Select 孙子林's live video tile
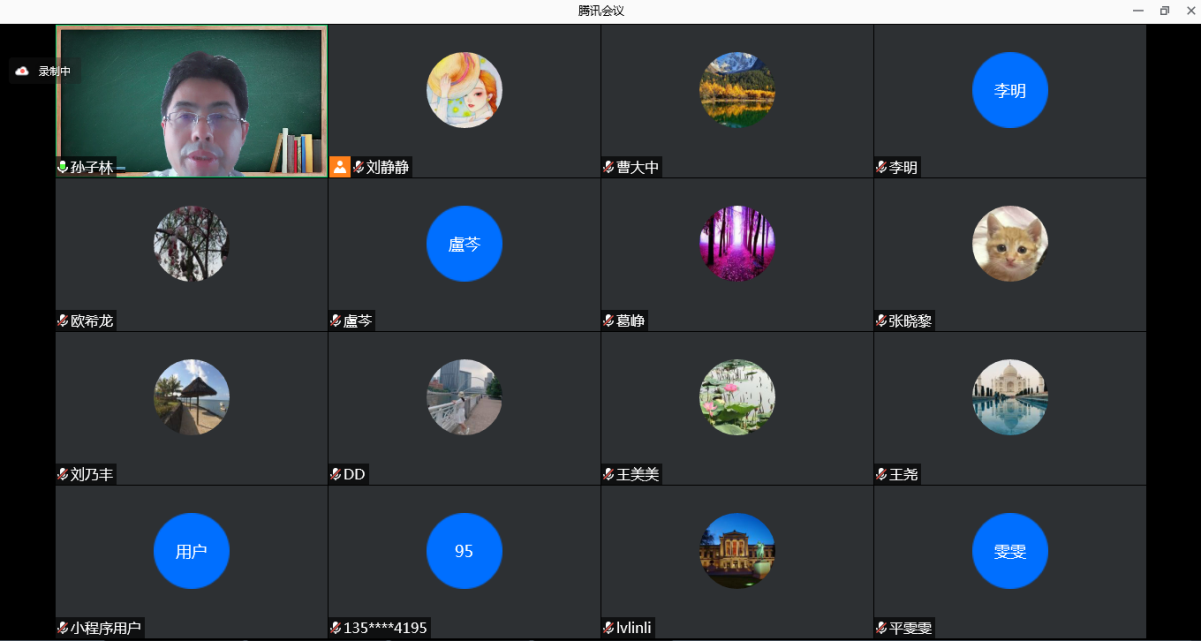Image resolution: width=1201 pixels, height=641 pixels. 191,100
